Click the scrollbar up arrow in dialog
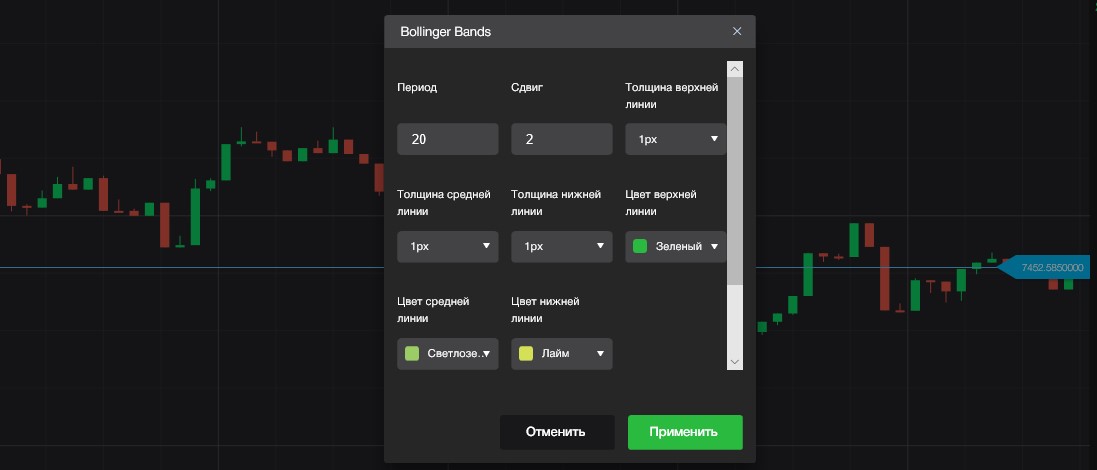Image resolution: width=1097 pixels, height=470 pixels. coord(735,69)
